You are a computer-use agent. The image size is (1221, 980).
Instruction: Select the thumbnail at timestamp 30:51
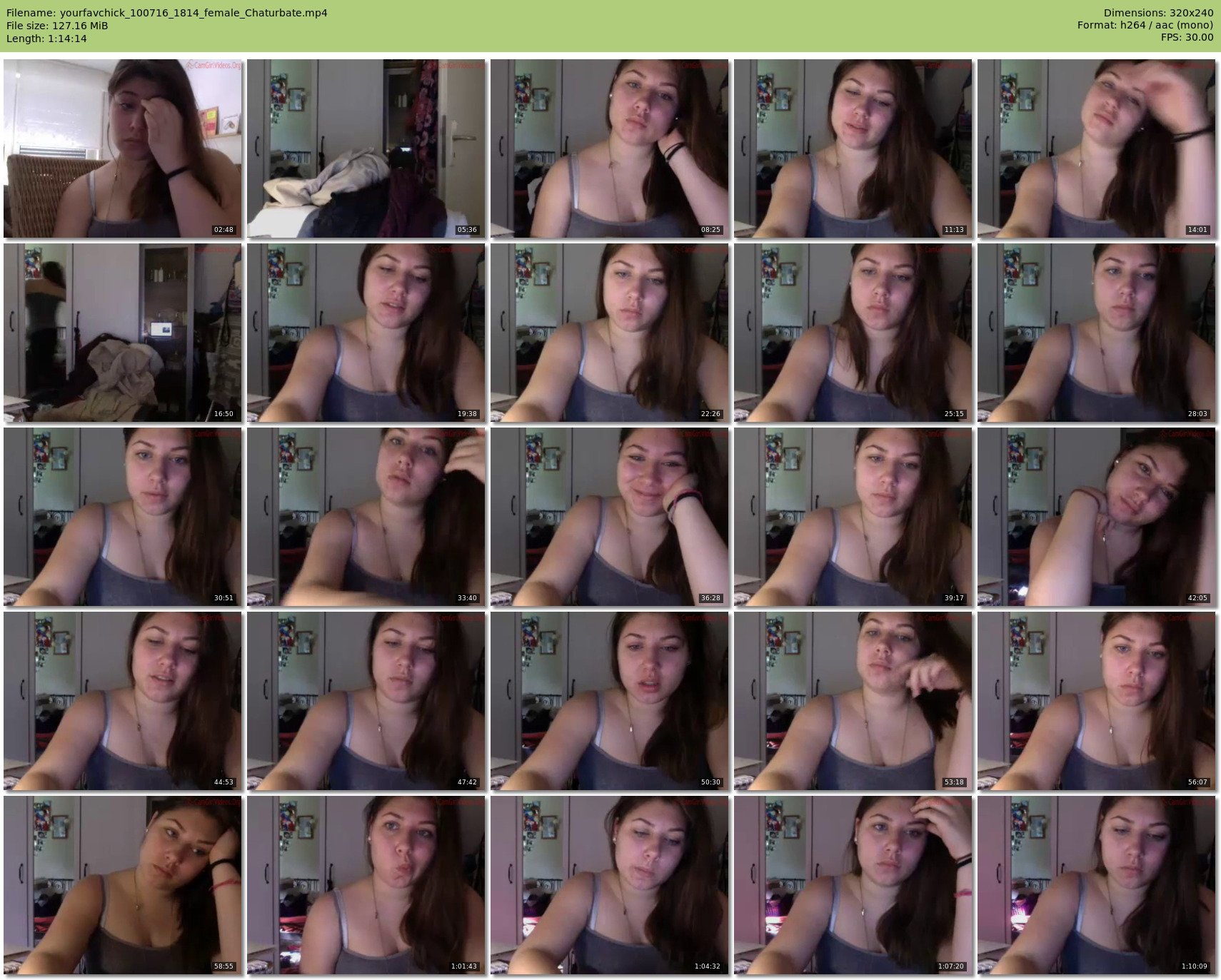(123, 517)
